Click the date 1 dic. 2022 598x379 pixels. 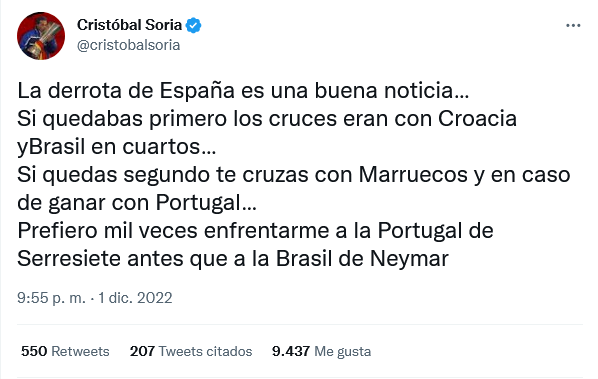[135, 298]
